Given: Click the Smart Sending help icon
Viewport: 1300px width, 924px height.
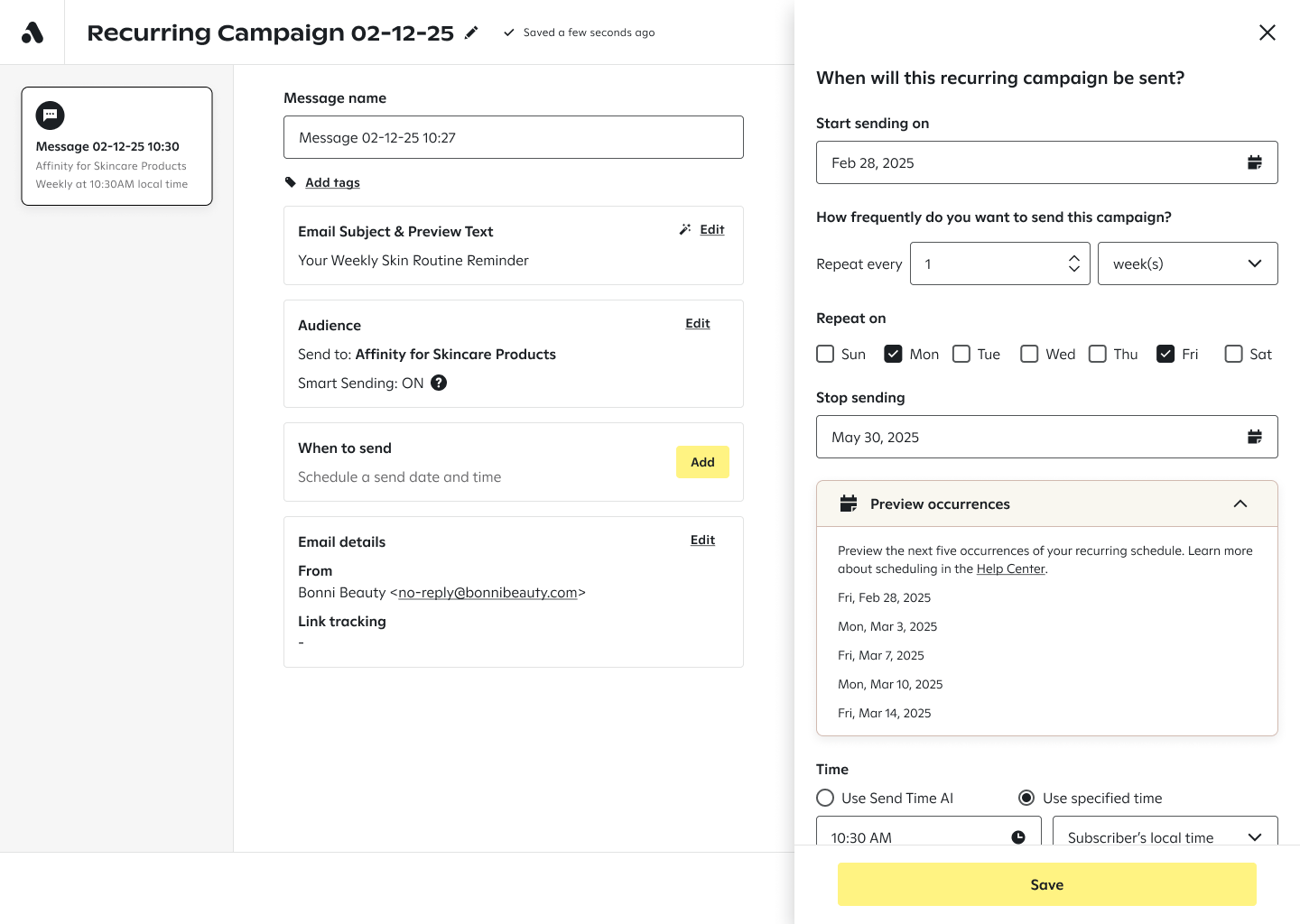Looking at the screenshot, I should 439,383.
